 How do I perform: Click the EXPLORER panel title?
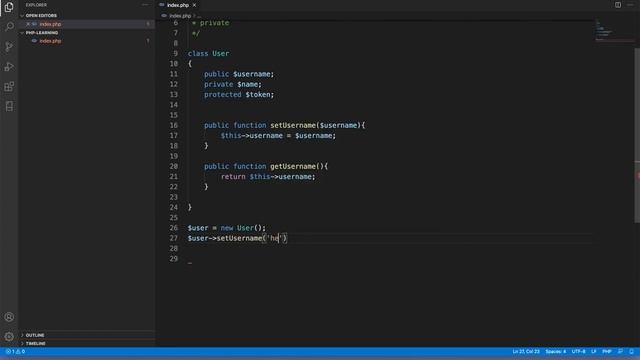[36, 5]
